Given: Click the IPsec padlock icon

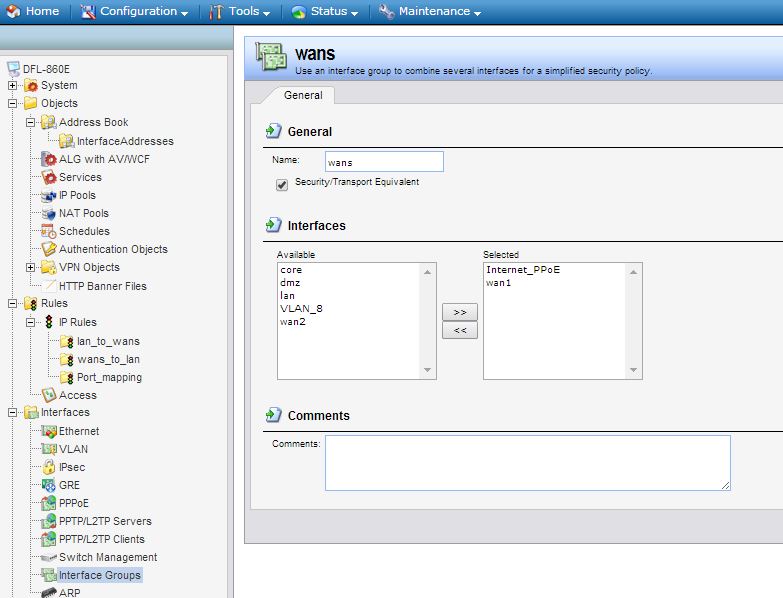Looking at the screenshot, I should pos(49,467).
